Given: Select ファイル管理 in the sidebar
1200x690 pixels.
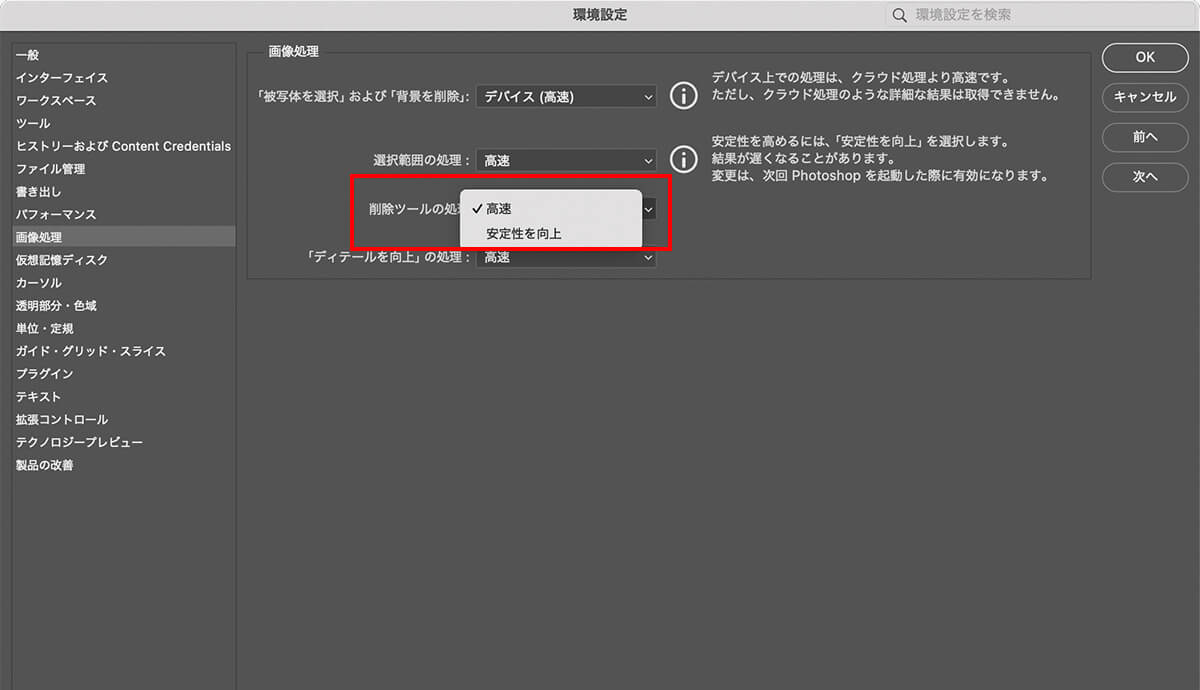Looking at the screenshot, I should [x=124, y=169].
